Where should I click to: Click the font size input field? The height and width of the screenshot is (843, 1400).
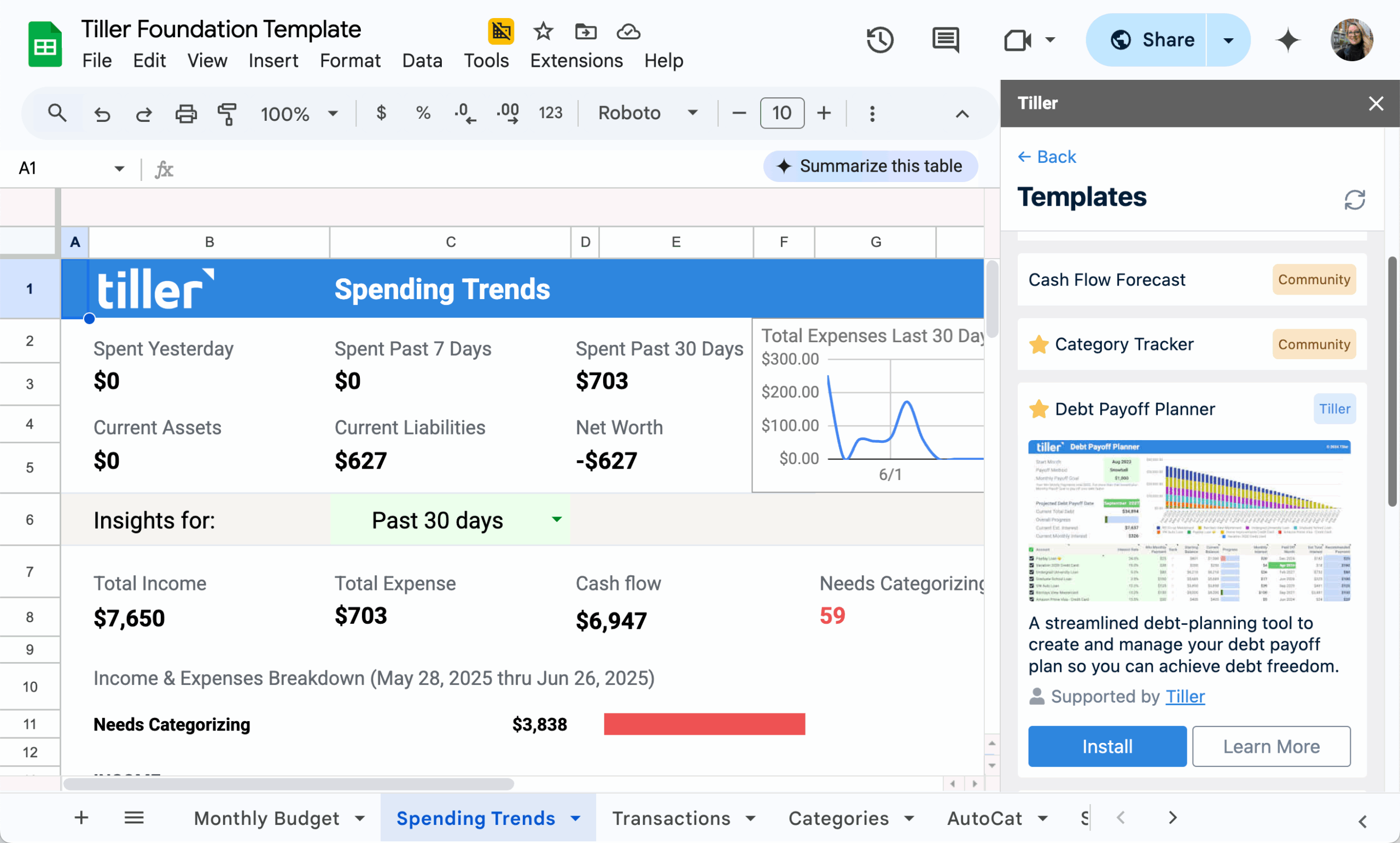click(x=782, y=113)
